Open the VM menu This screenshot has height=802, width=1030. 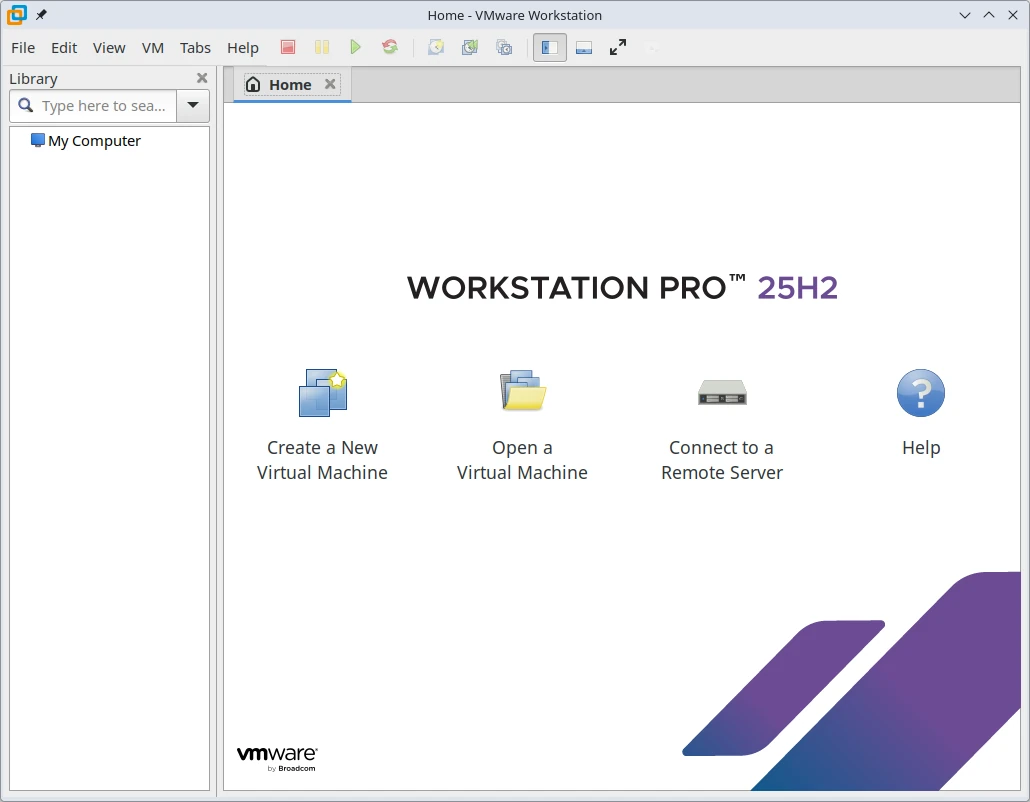152,47
